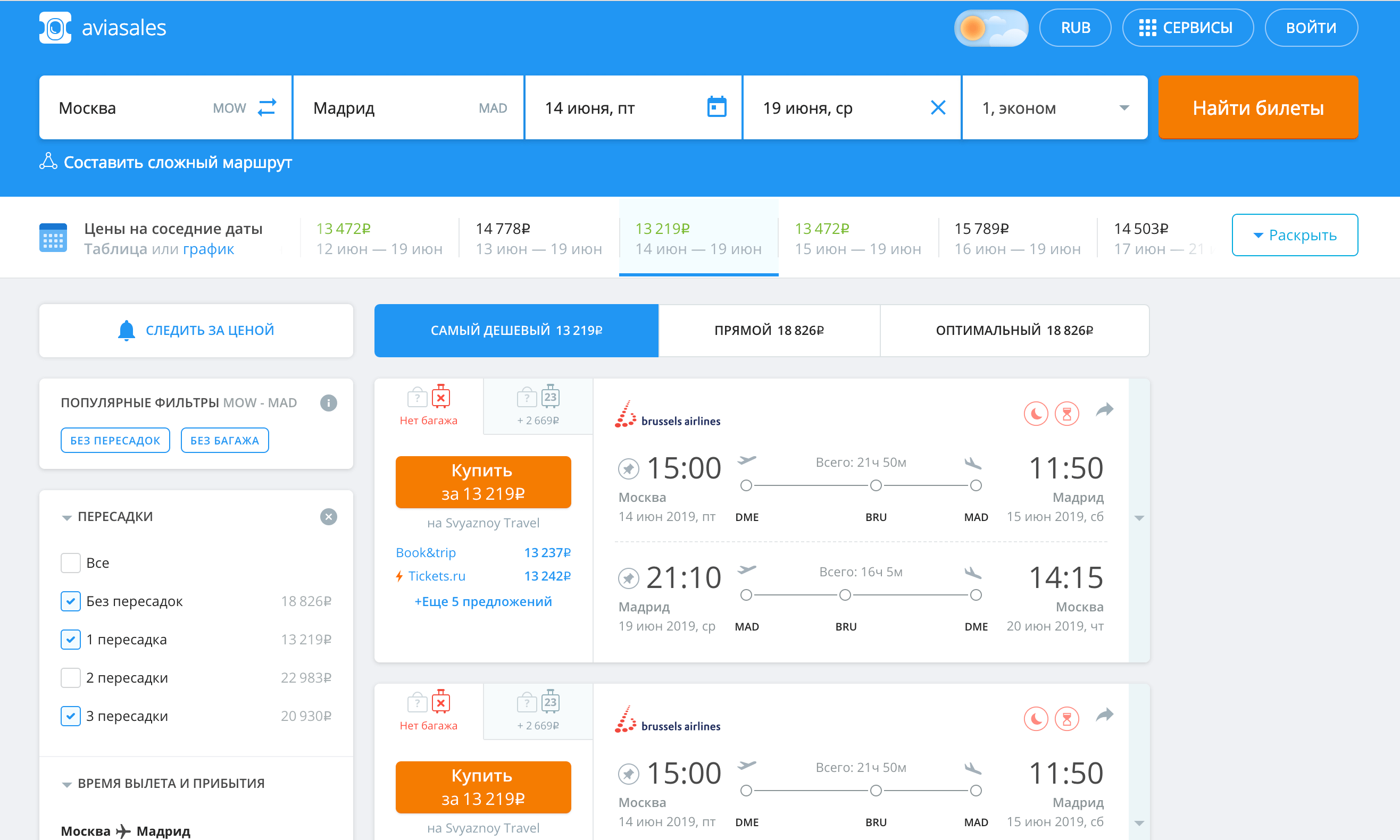Click the Brussels Airlines logo on first ticket
The image size is (1400, 840).
tap(667, 414)
